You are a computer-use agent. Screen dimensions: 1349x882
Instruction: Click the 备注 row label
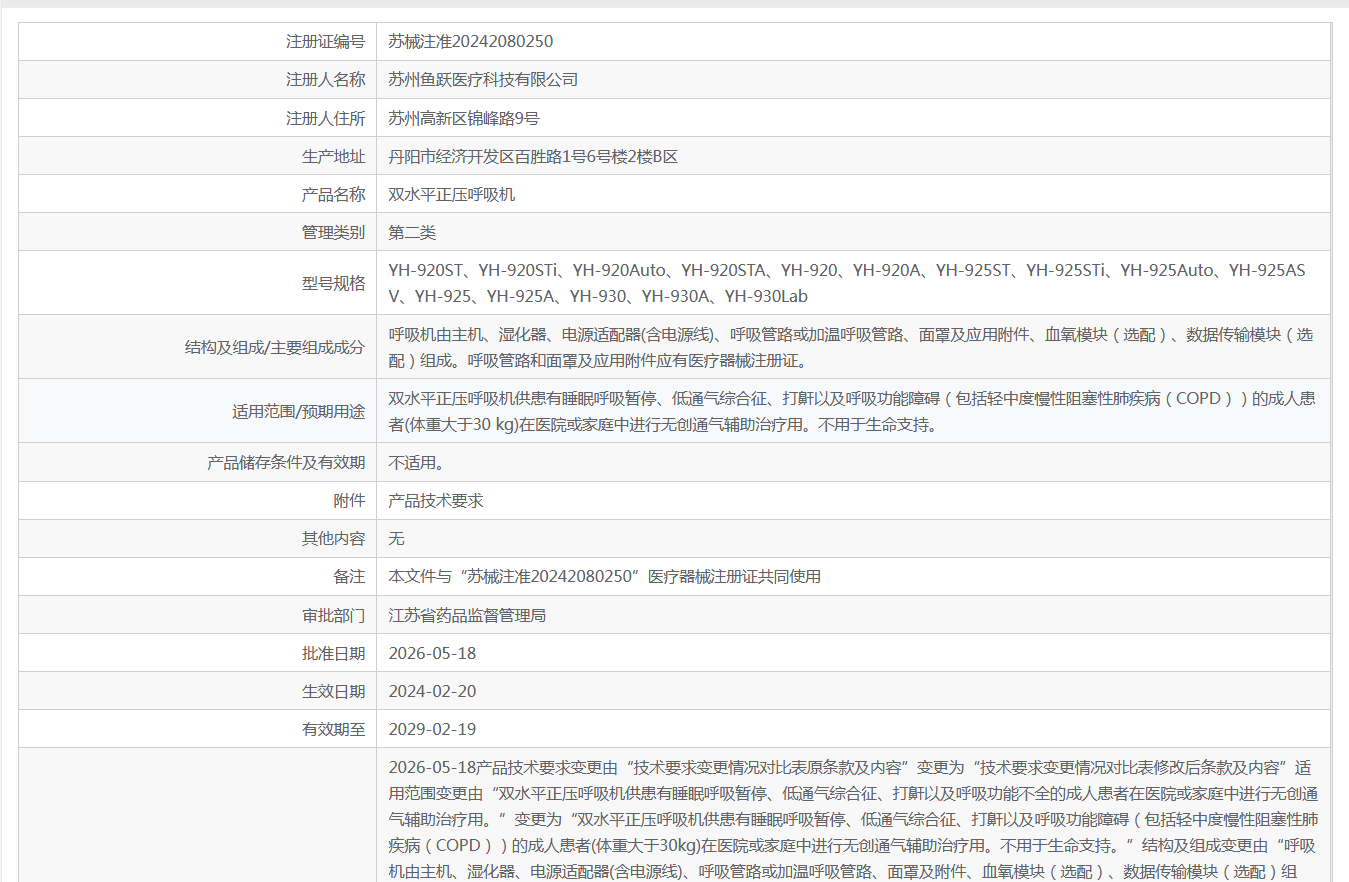point(350,576)
